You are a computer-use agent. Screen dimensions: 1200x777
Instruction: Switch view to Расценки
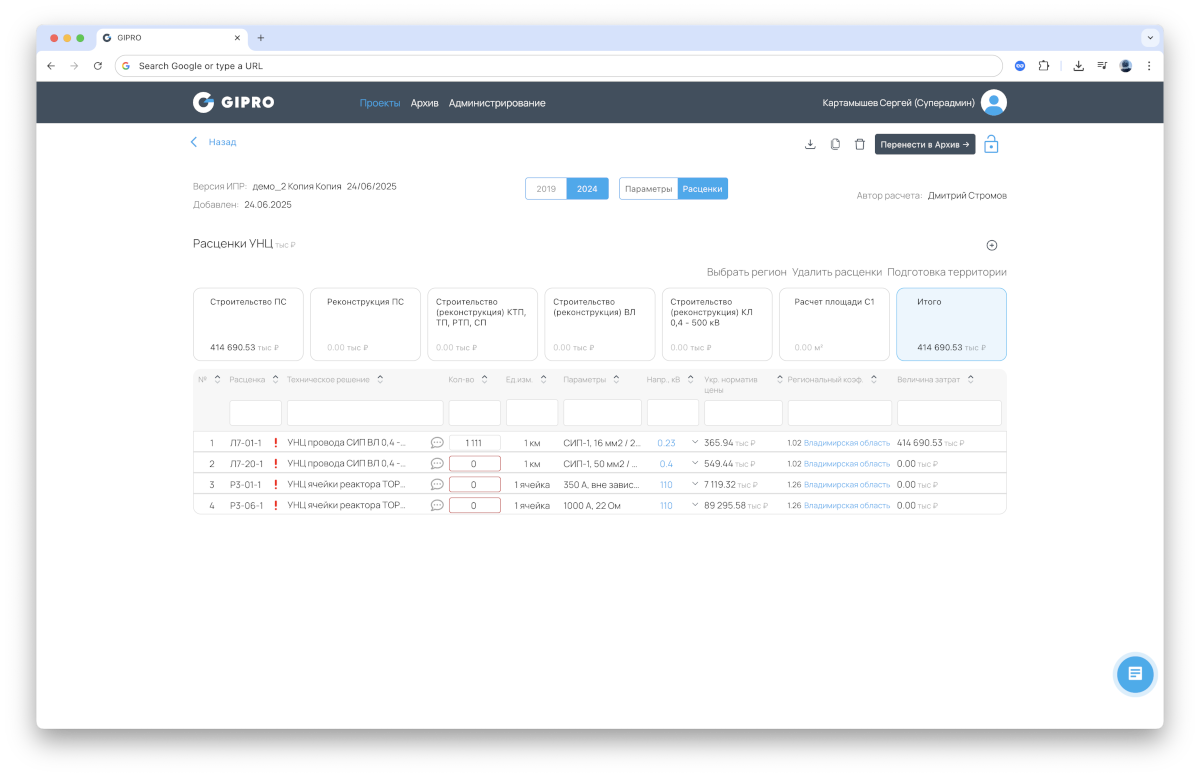[x=703, y=189]
